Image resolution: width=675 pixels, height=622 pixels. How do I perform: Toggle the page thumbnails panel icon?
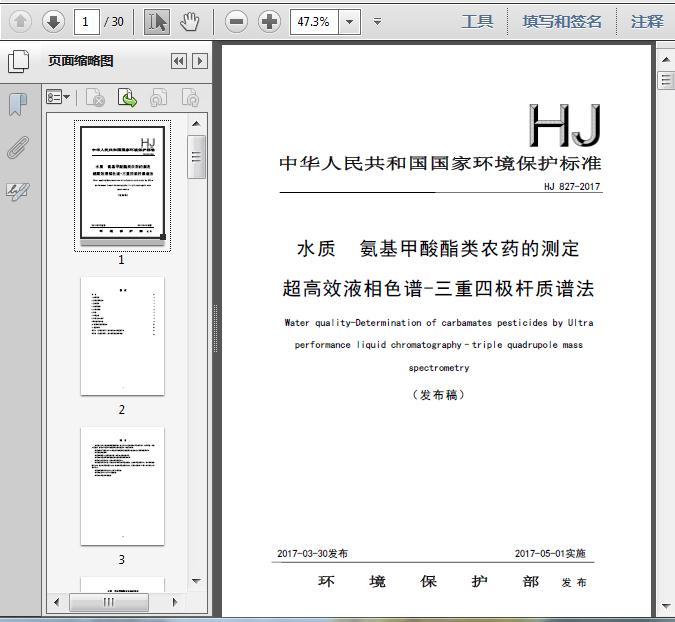click(x=18, y=62)
